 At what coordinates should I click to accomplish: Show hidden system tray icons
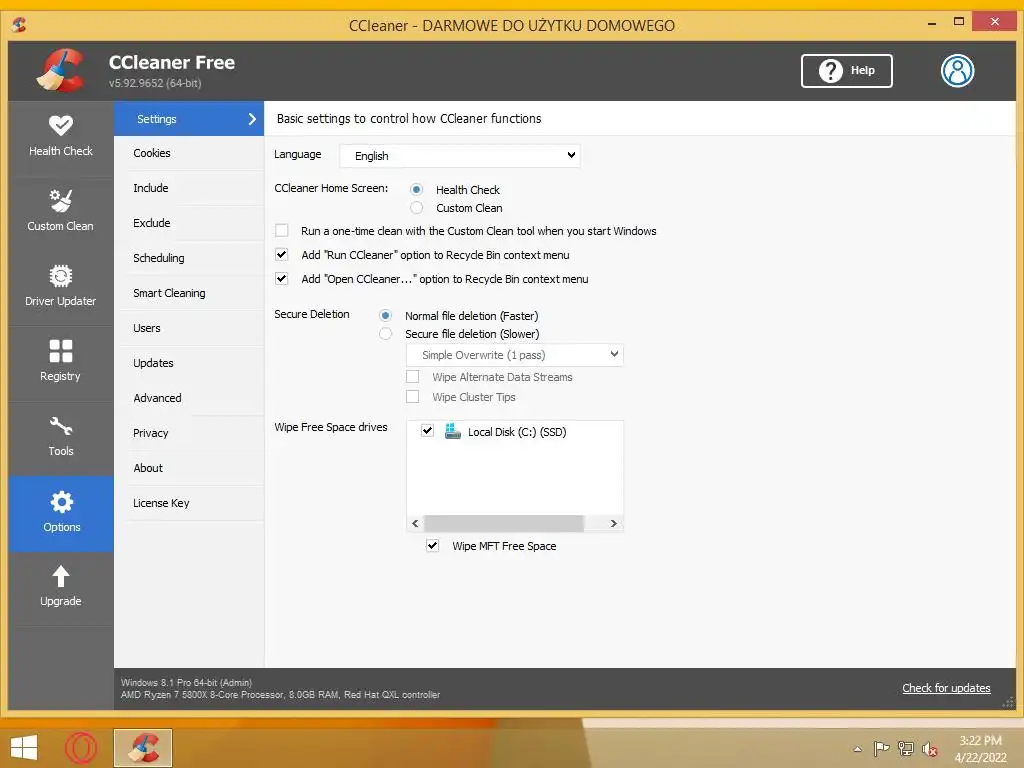pos(857,749)
